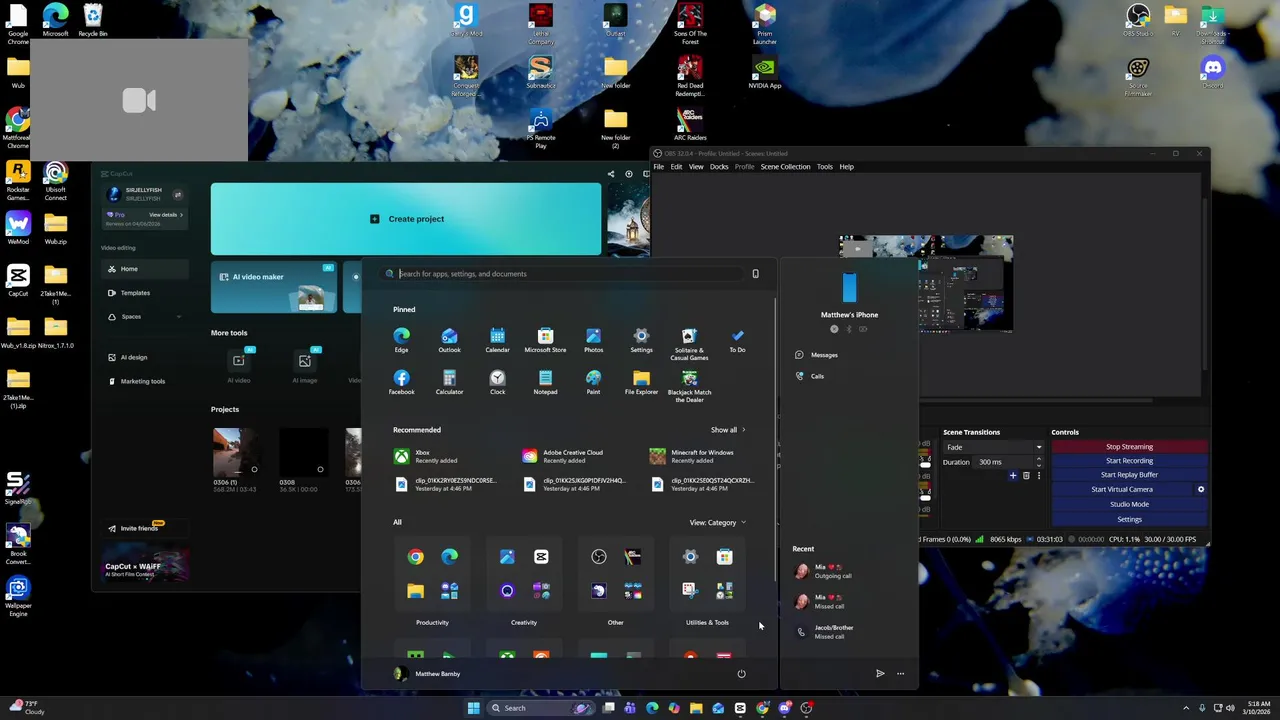The height and width of the screenshot is (720, 1280).
Task: Remove transition with trash icon in OBS
Action: click(1026, 476)
